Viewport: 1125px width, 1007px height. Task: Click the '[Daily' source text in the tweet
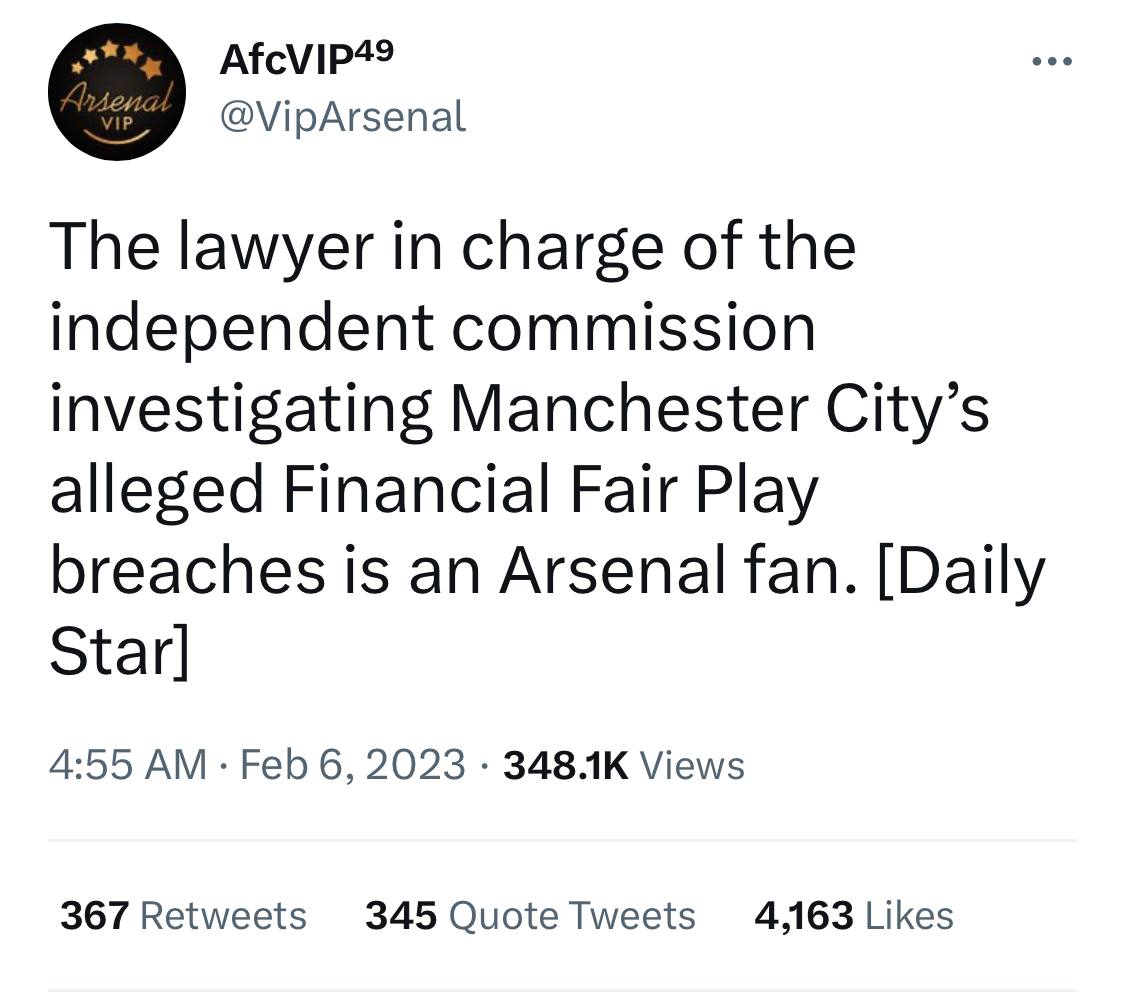pos(960,570)
